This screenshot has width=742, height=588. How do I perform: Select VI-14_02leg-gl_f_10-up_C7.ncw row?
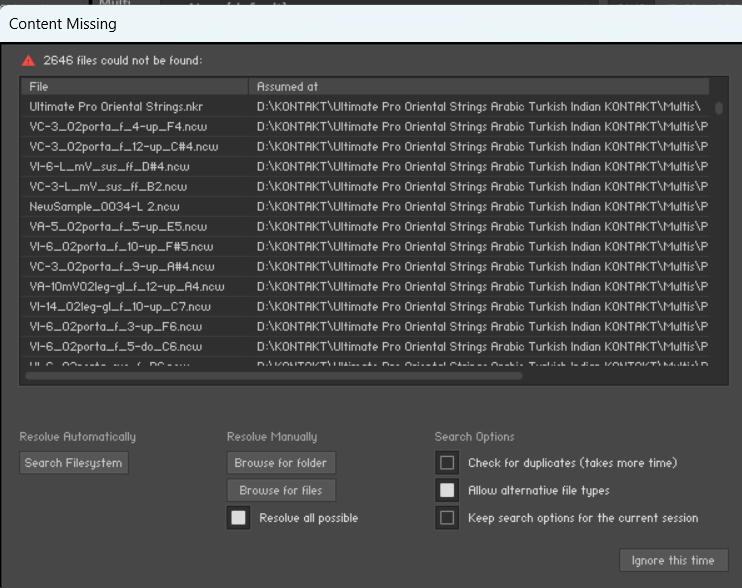[x=365, y=307]
